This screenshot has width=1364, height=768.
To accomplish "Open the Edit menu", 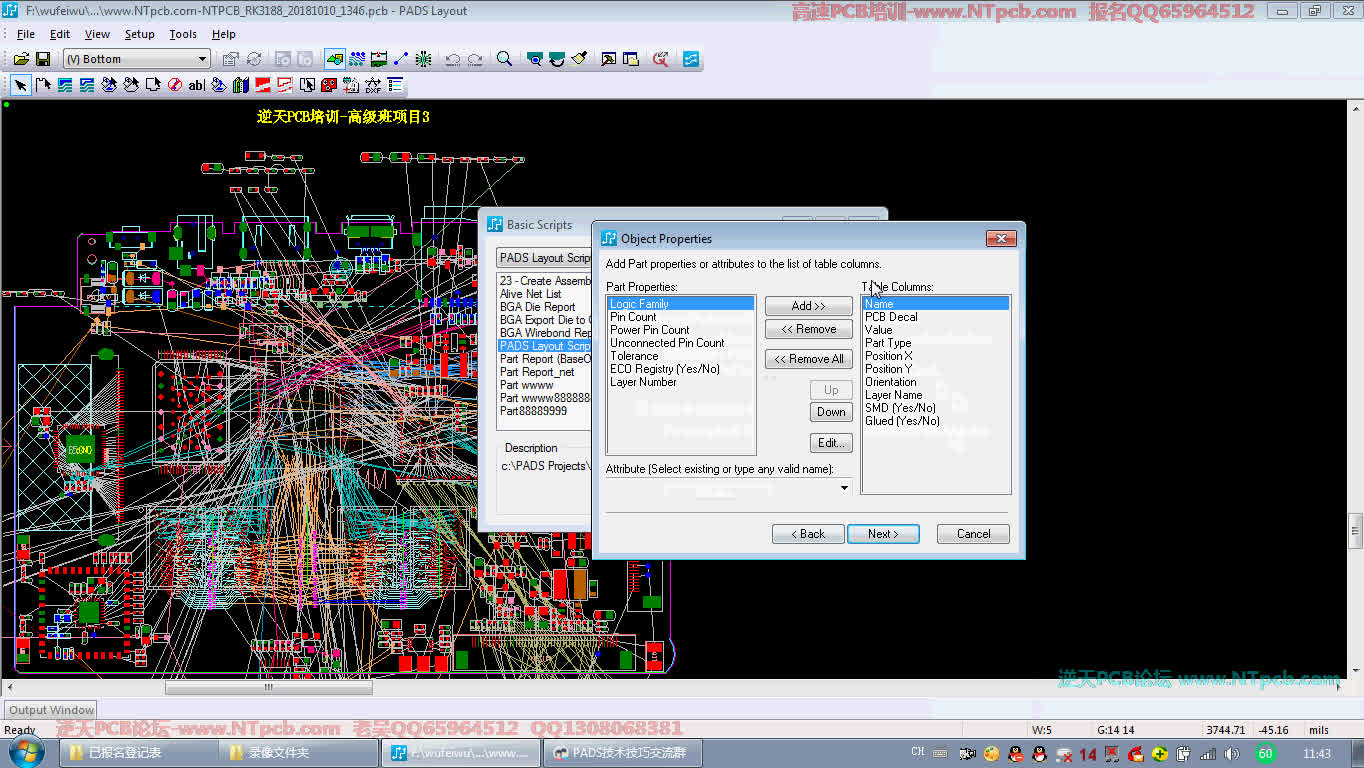I will click(x=60, y=34).
